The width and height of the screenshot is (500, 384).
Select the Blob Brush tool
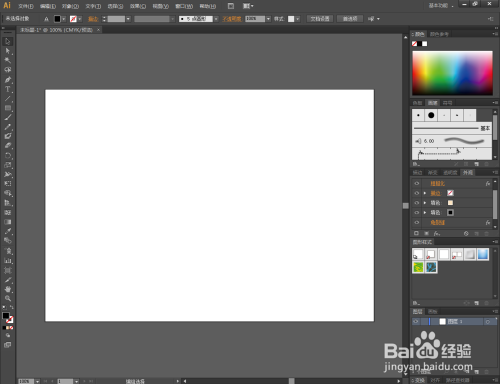(x=8, y=136)
